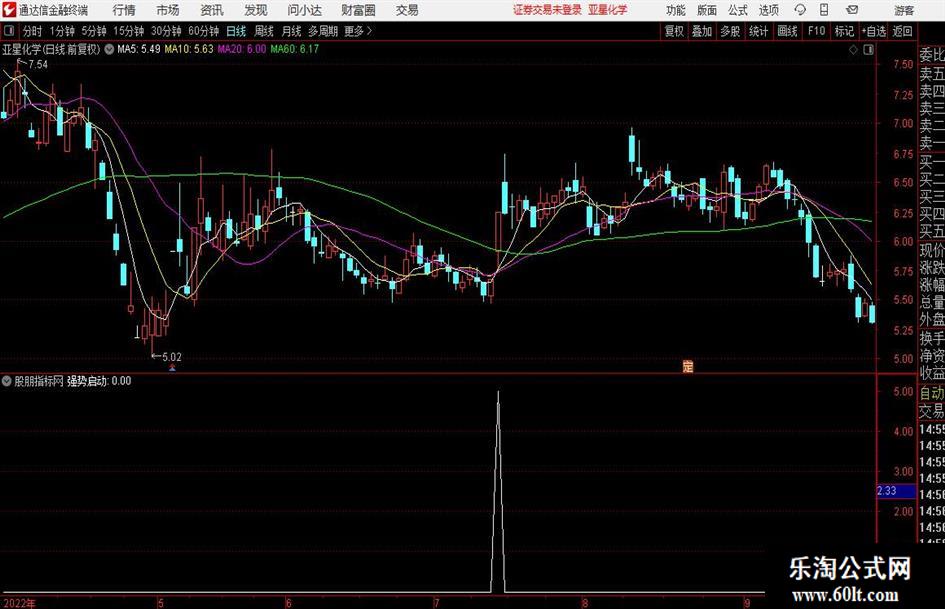Click the 7.54 high price label
The image size is (945, 609).
tap(37, 65)
